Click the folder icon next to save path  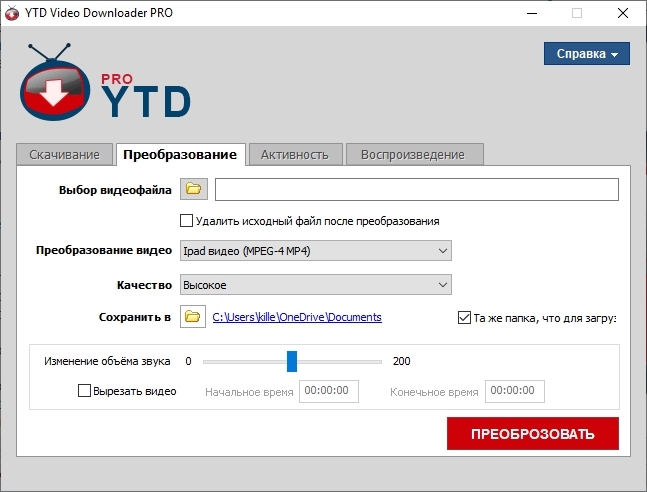click(192, 317)
